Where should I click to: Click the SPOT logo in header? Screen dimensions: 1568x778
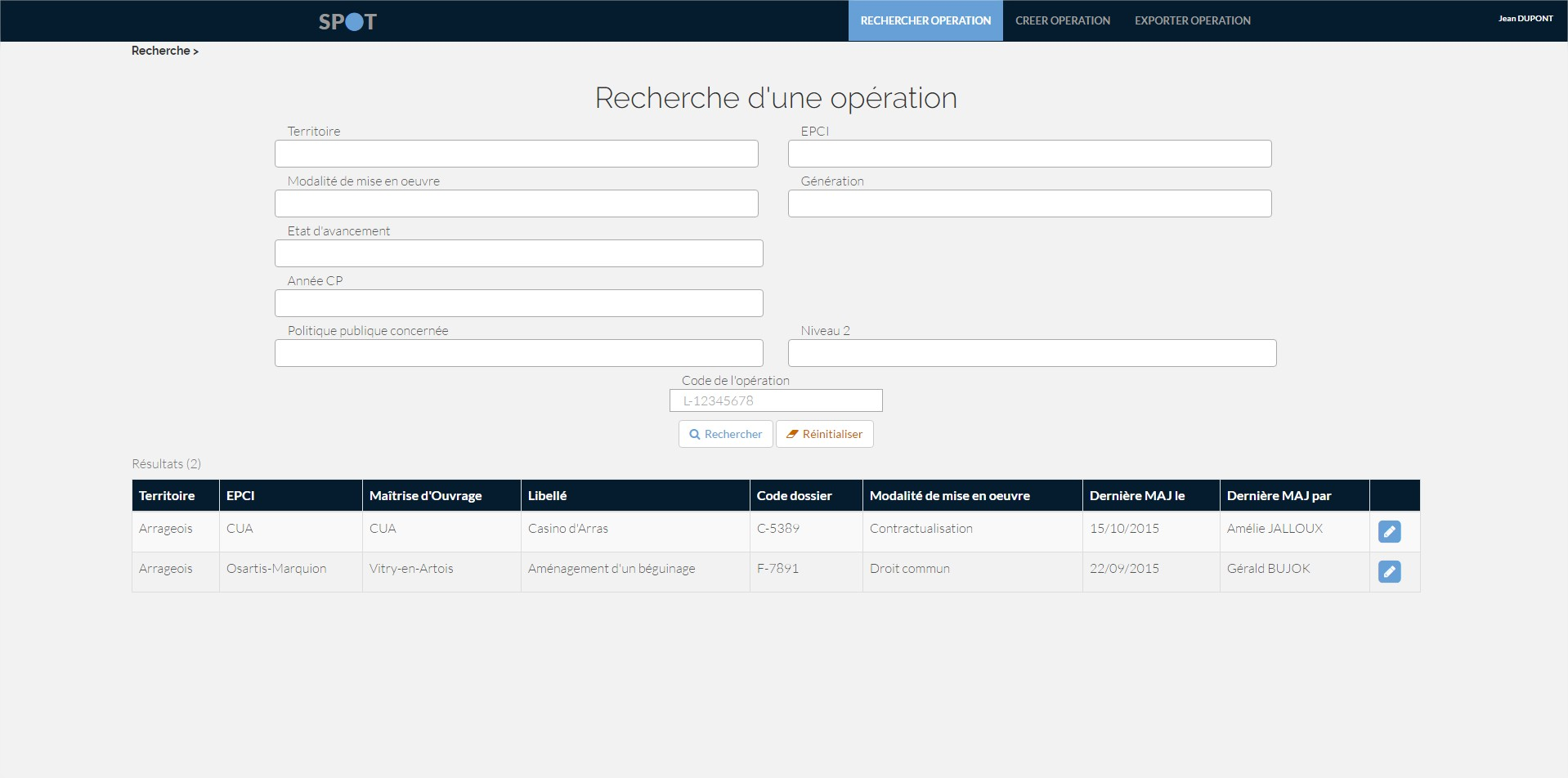[347, 21]
